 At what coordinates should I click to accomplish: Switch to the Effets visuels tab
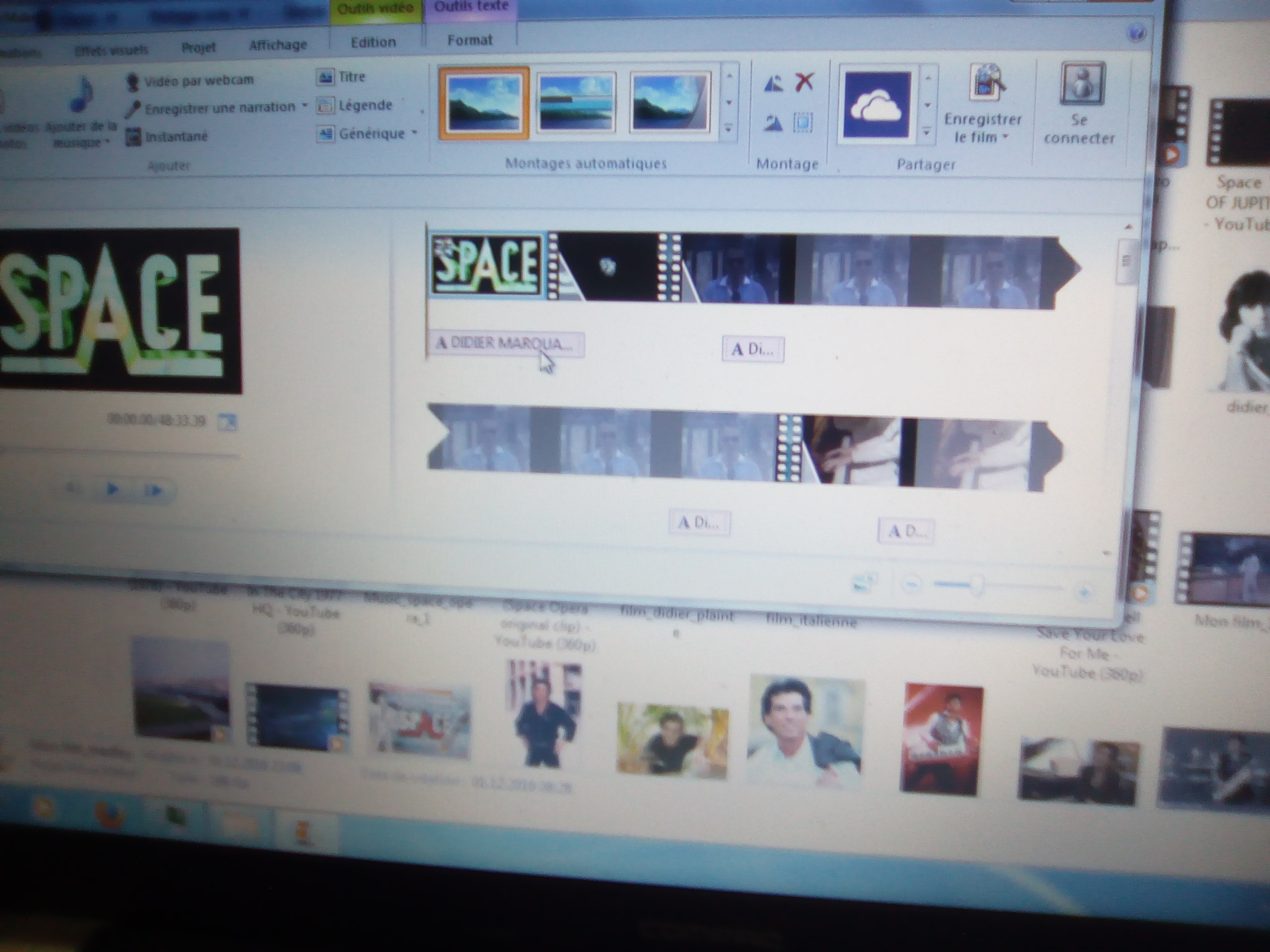click(112, 51)
